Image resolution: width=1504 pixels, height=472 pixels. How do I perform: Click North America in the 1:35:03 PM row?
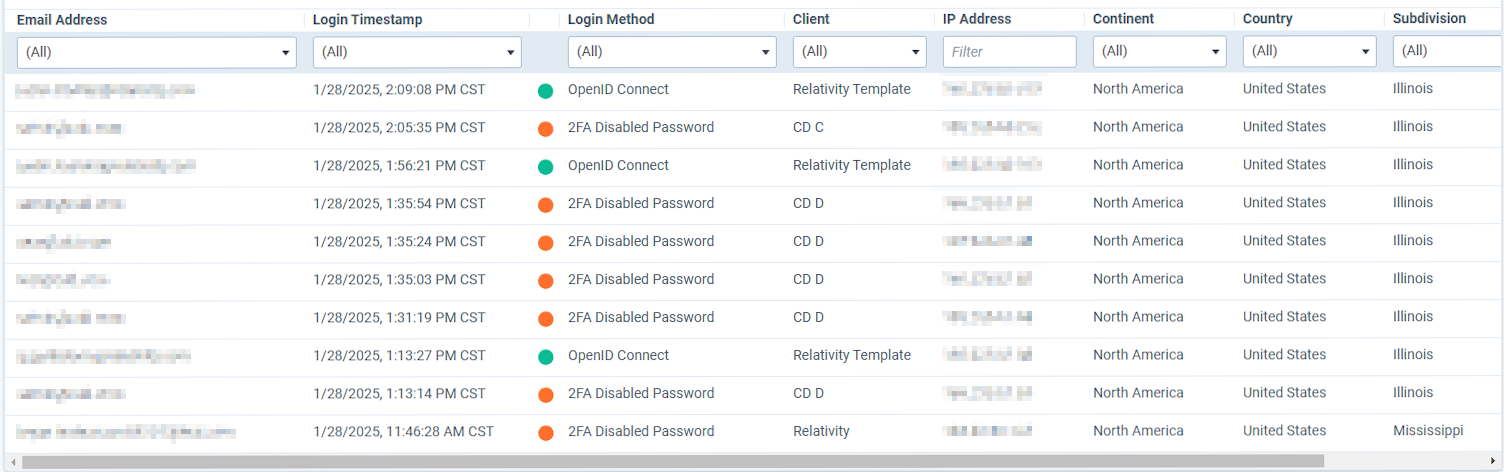point(1138,279)
